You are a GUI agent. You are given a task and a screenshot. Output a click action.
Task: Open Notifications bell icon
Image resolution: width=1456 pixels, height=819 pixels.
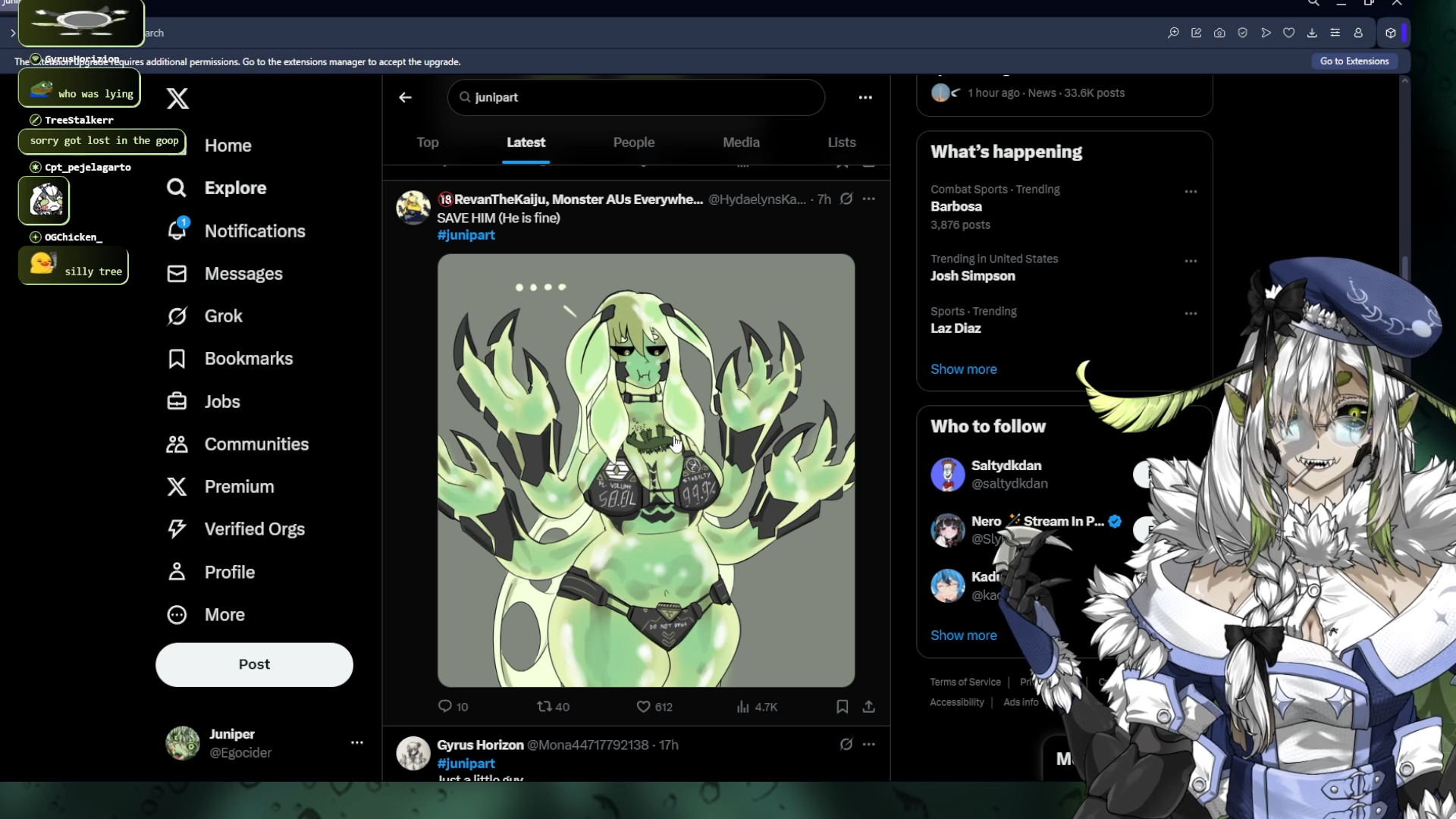tap(177, 231)
